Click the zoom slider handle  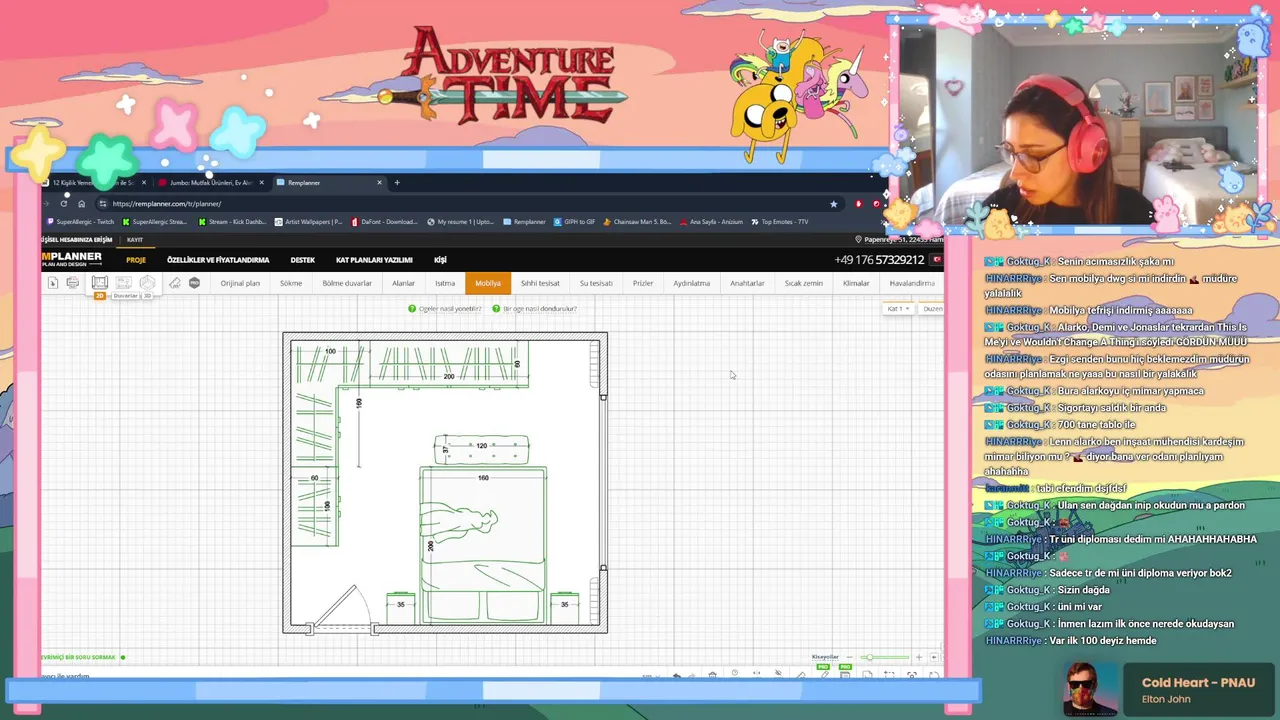click(871, 657)
